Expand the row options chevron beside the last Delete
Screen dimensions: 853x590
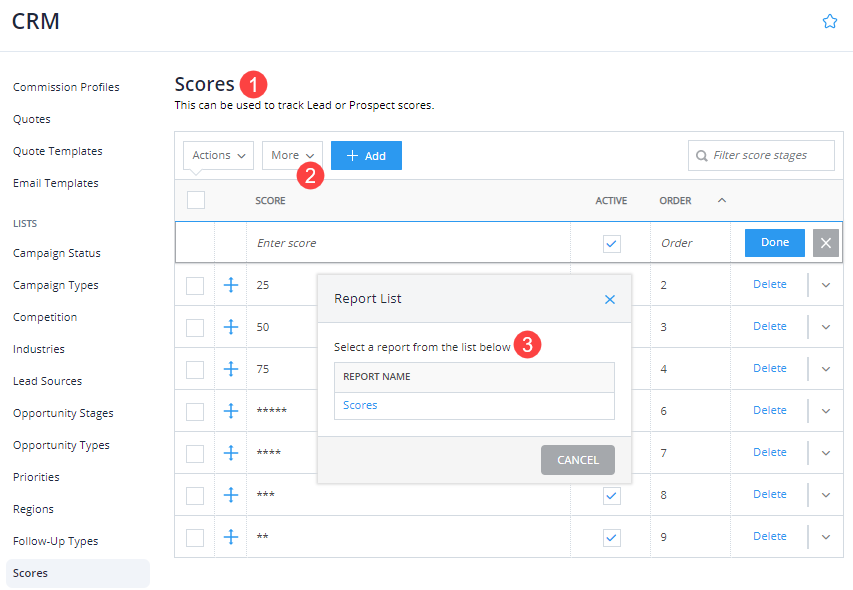pos(825,537)
